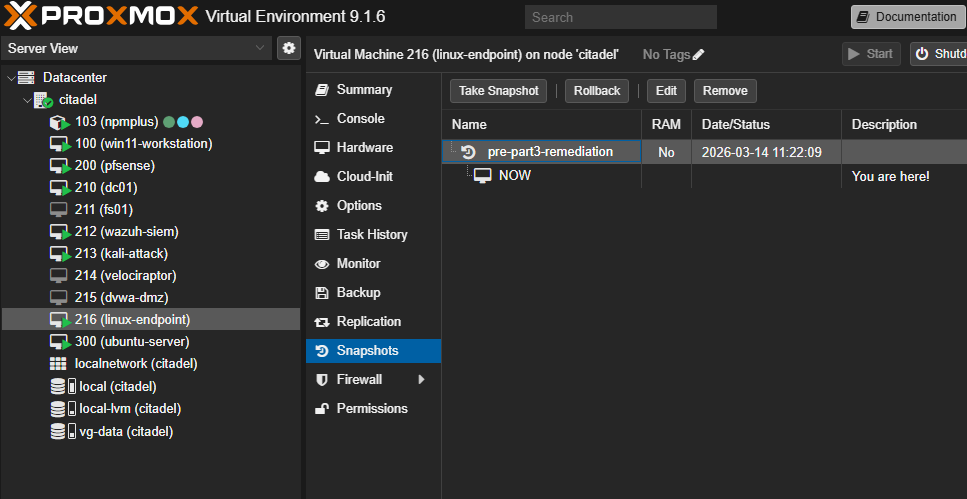Click the Start VM button
The image size is (967, 499).
pos(871,54)
